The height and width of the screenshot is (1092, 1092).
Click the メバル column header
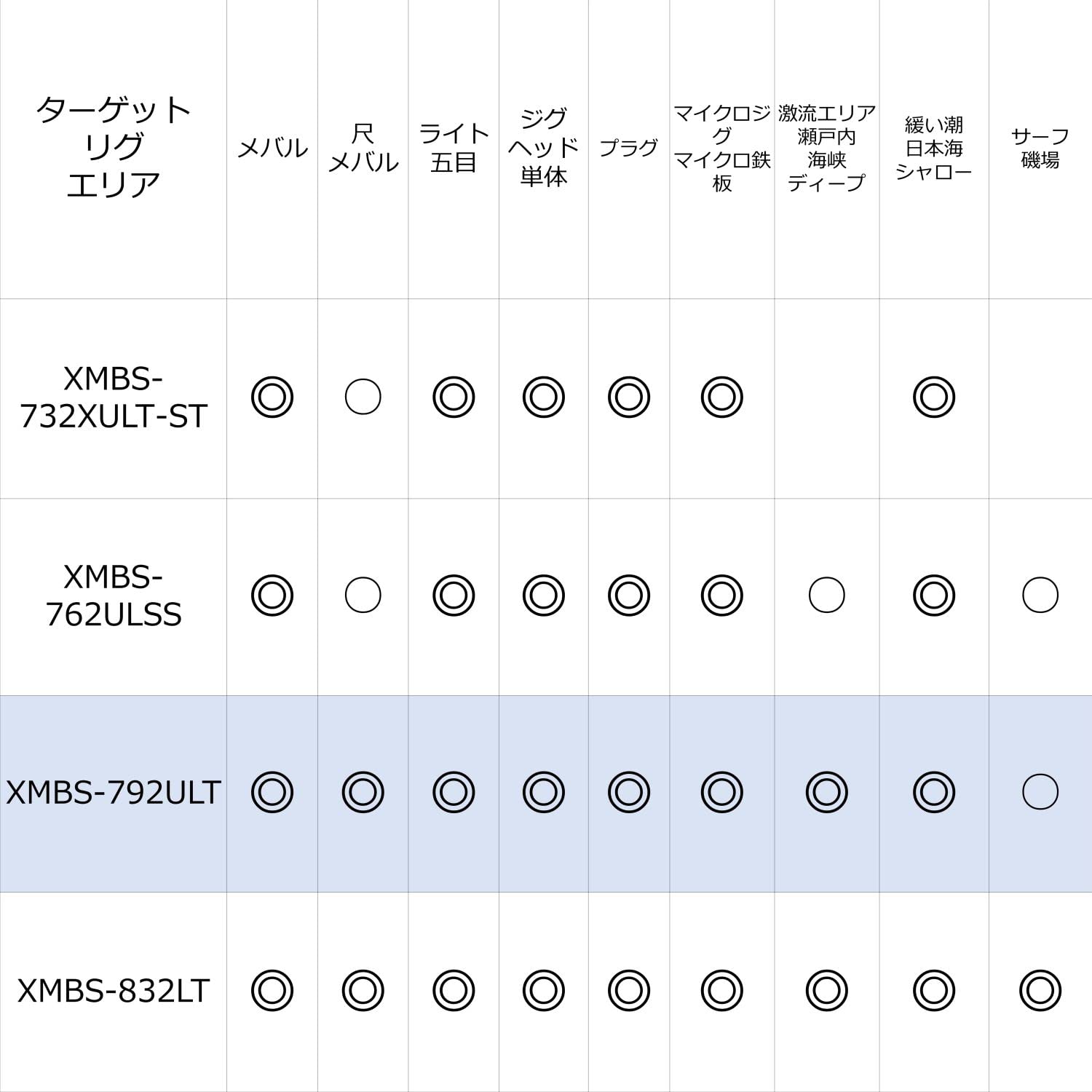point(272,148)
